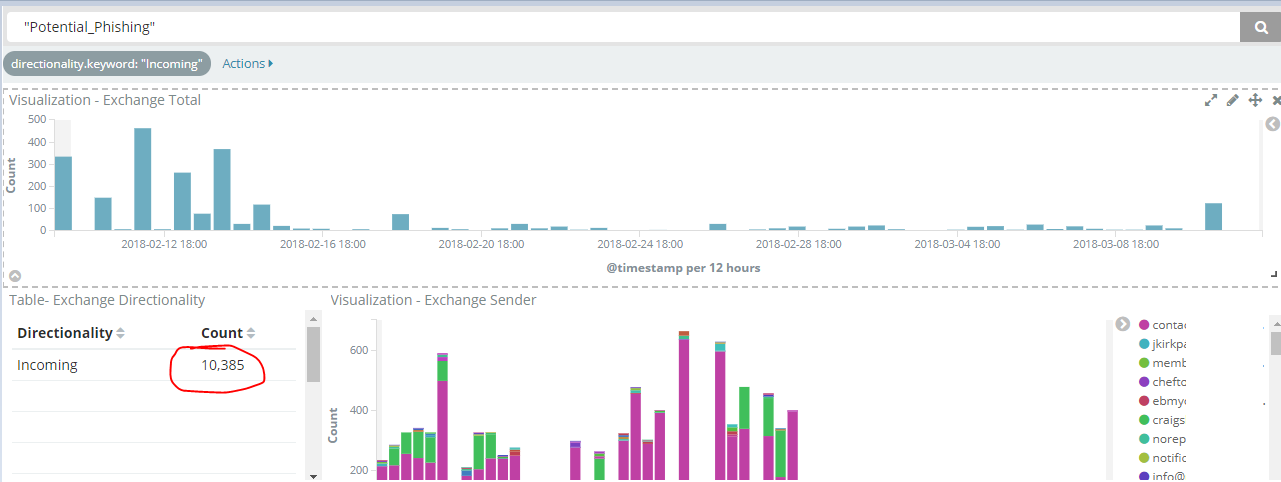Image resolution: width=1281 pixels, height=482 pixels.
Task: Click the tallest bar near 2018-02-12 in Exchange Total
Action: pyautogui.click(x=143, y=179)
